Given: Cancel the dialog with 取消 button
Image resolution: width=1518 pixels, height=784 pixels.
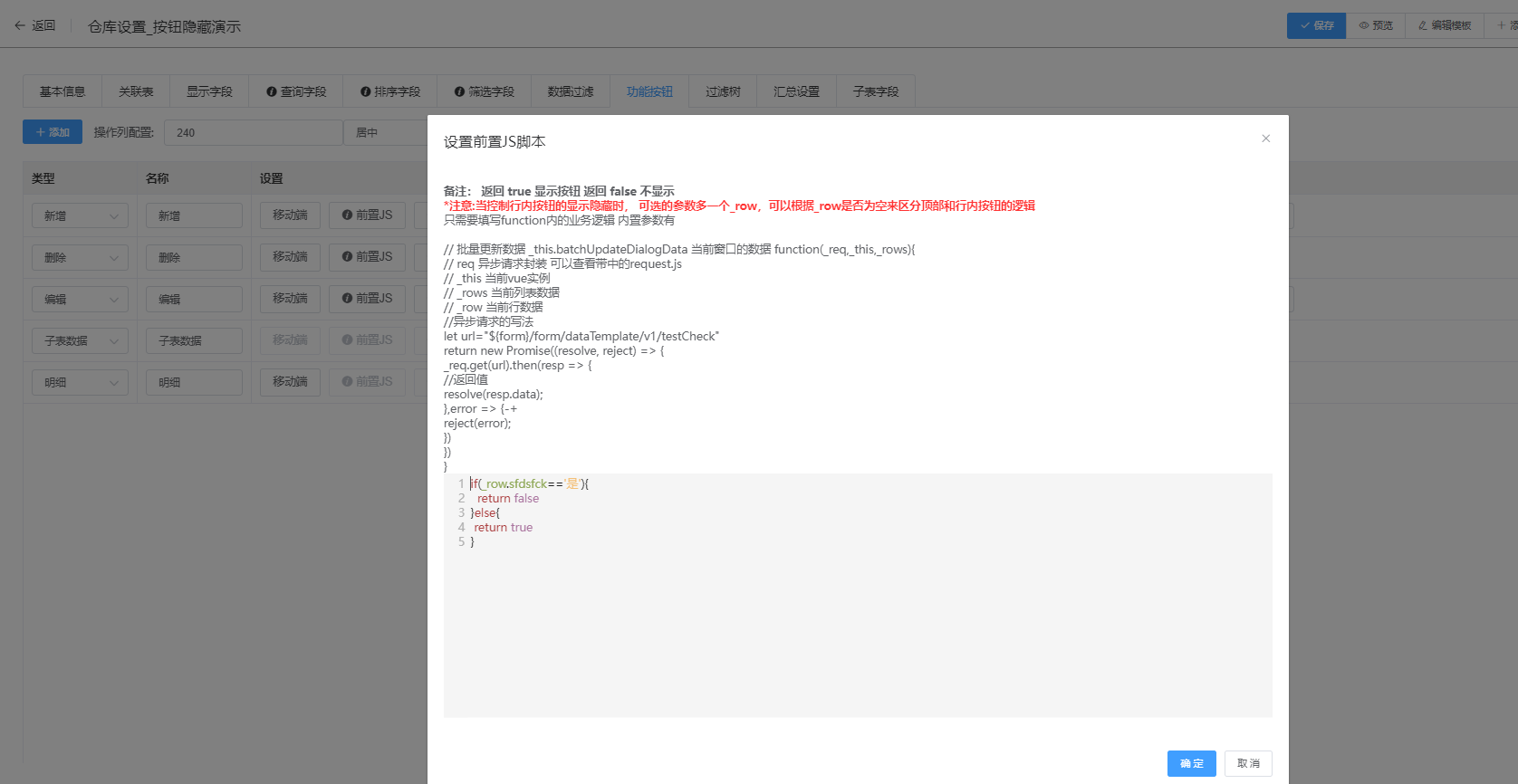Looking at the screenshot, I should pyautogui.click(x=1248, y=763).
